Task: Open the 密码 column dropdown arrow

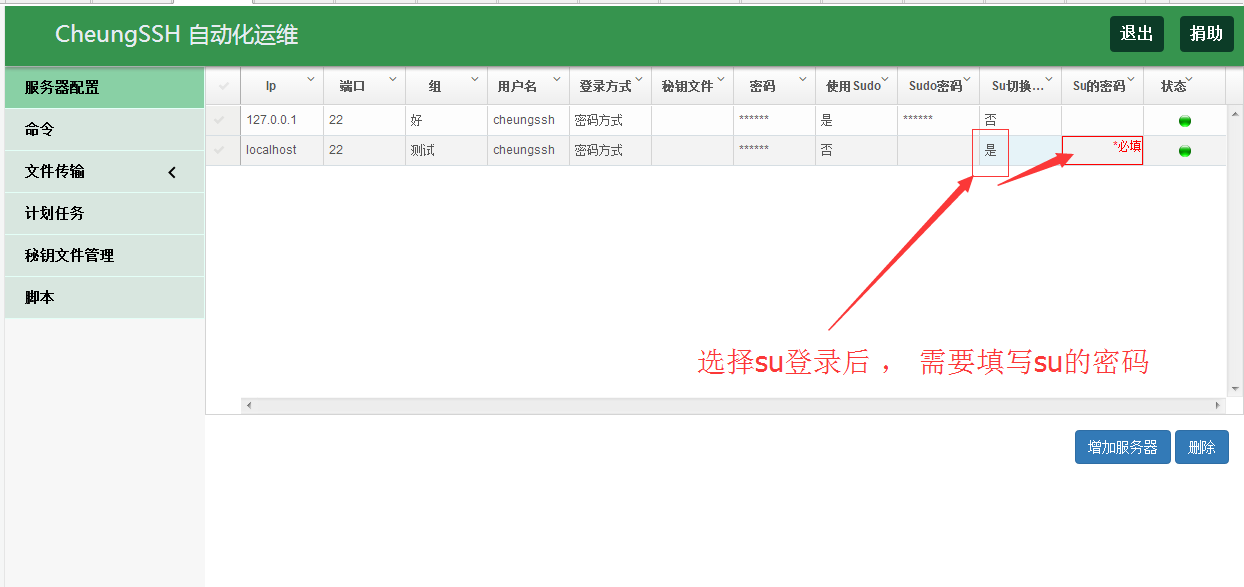Action: (x=803, y=78)
